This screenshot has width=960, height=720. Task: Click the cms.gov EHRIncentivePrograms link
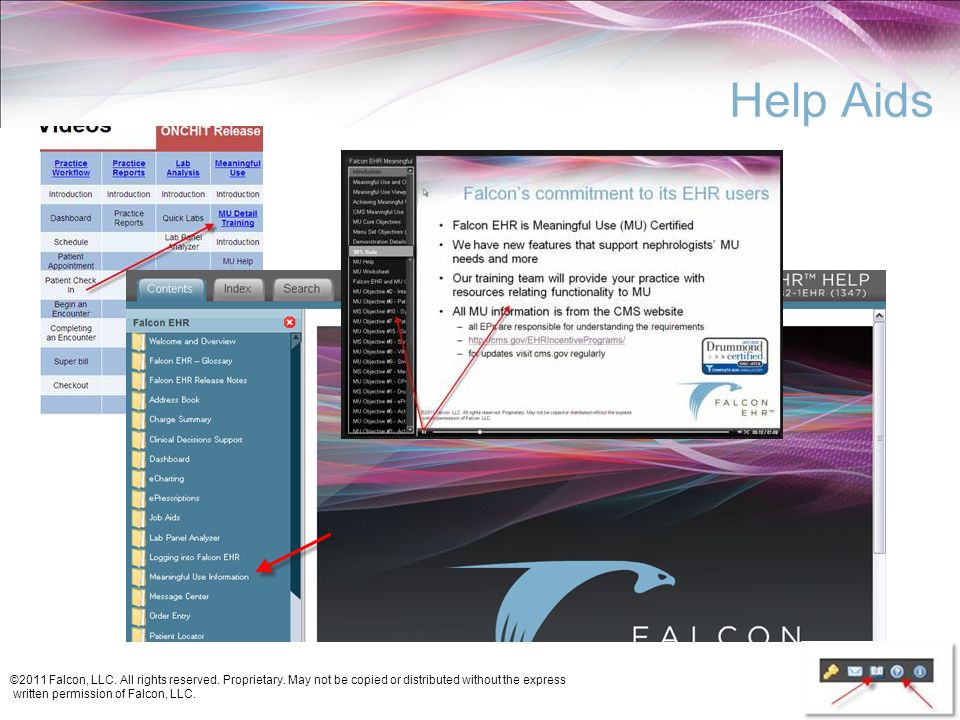547,340
